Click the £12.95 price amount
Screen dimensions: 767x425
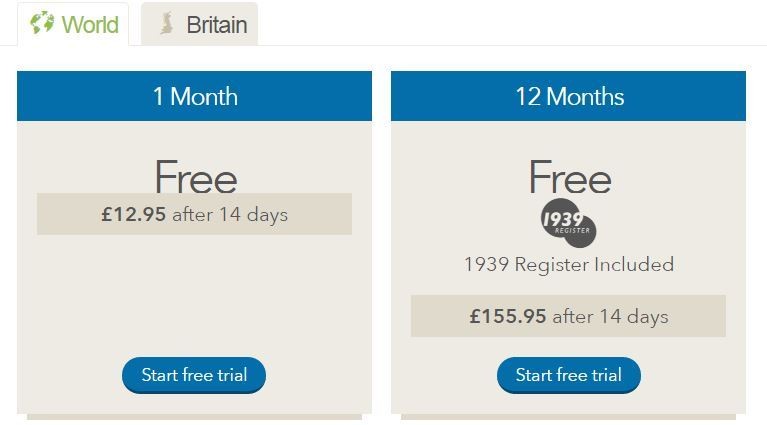134,214
